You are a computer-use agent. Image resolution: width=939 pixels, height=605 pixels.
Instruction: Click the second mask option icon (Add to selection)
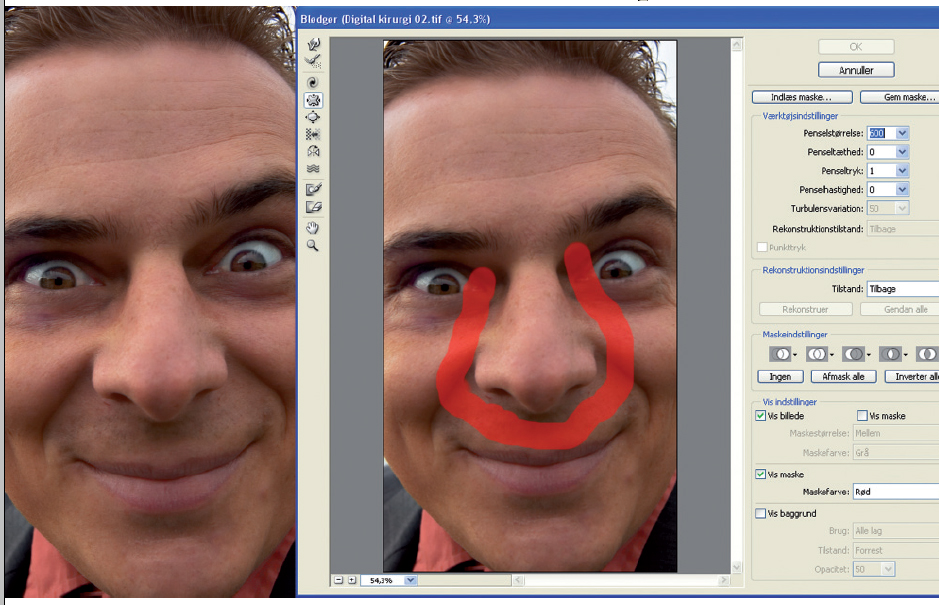tap(817, 354)
